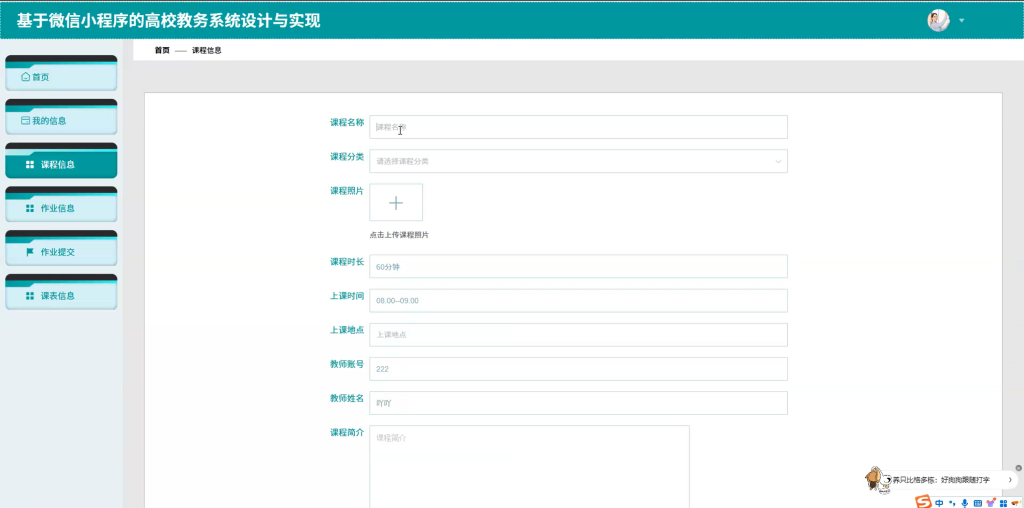Click the page title 基于微信小程序的高校教务系统设计与实现
This screenshot has height=508, width=1024.
(x=168, y=21)
